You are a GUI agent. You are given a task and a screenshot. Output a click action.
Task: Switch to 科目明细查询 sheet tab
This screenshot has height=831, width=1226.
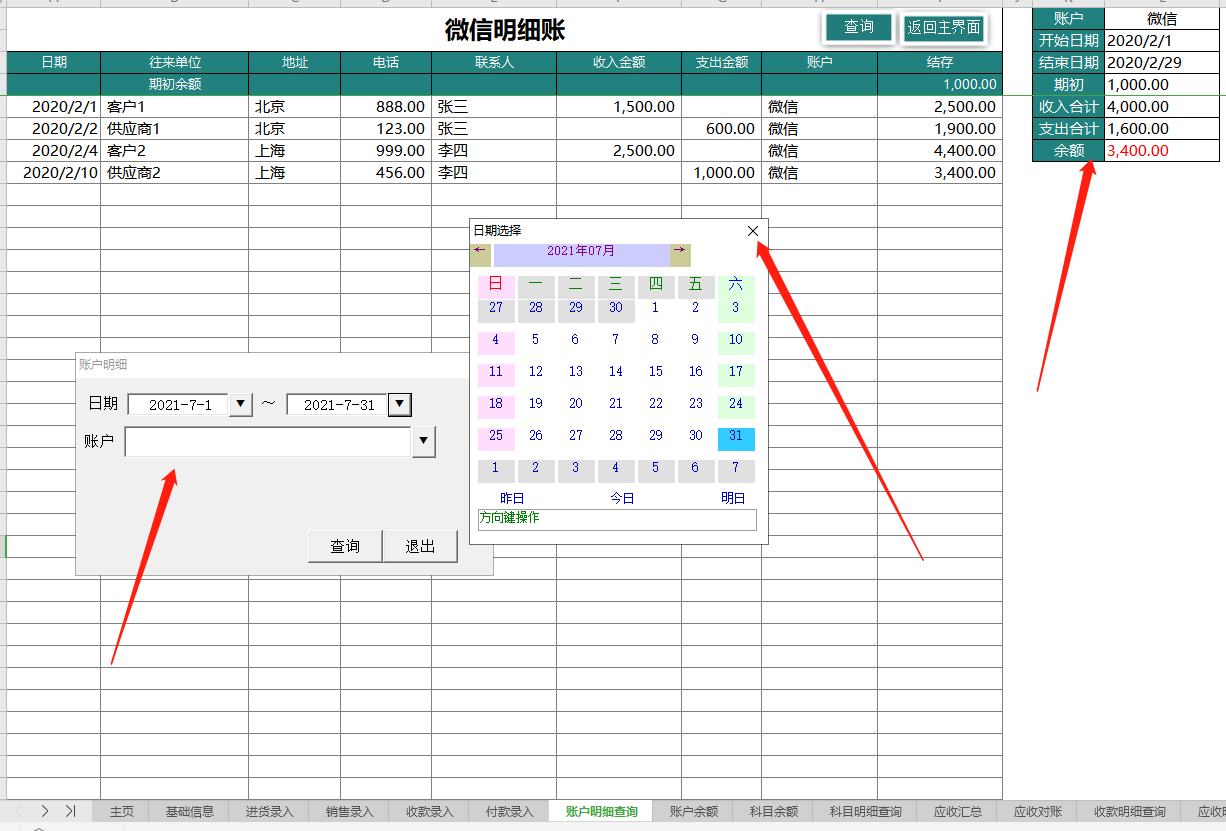(x=866, y=811)
